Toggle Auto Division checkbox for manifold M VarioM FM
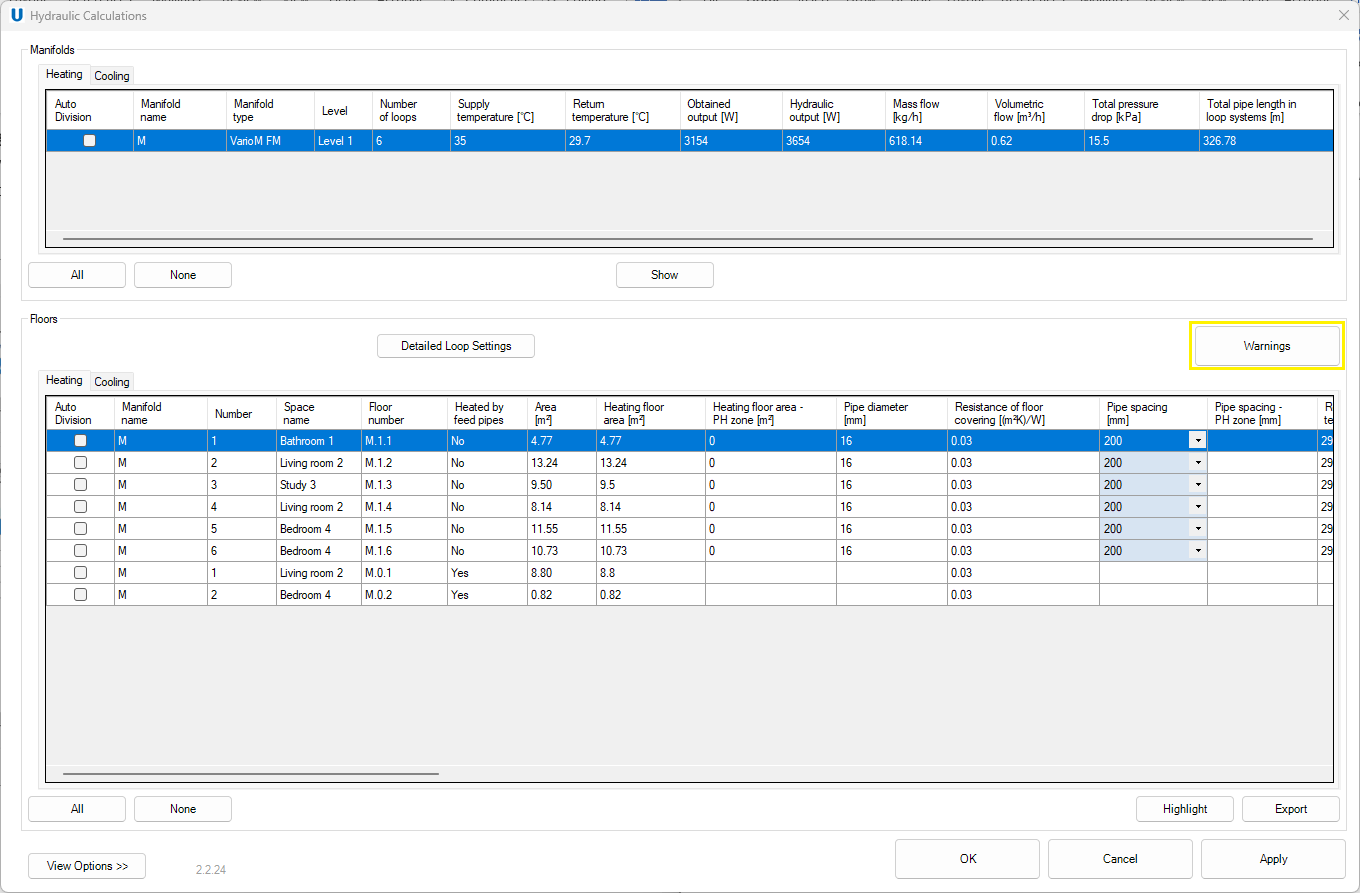The width and height of the screenshot is (1360, 893). tap(90, 141)
